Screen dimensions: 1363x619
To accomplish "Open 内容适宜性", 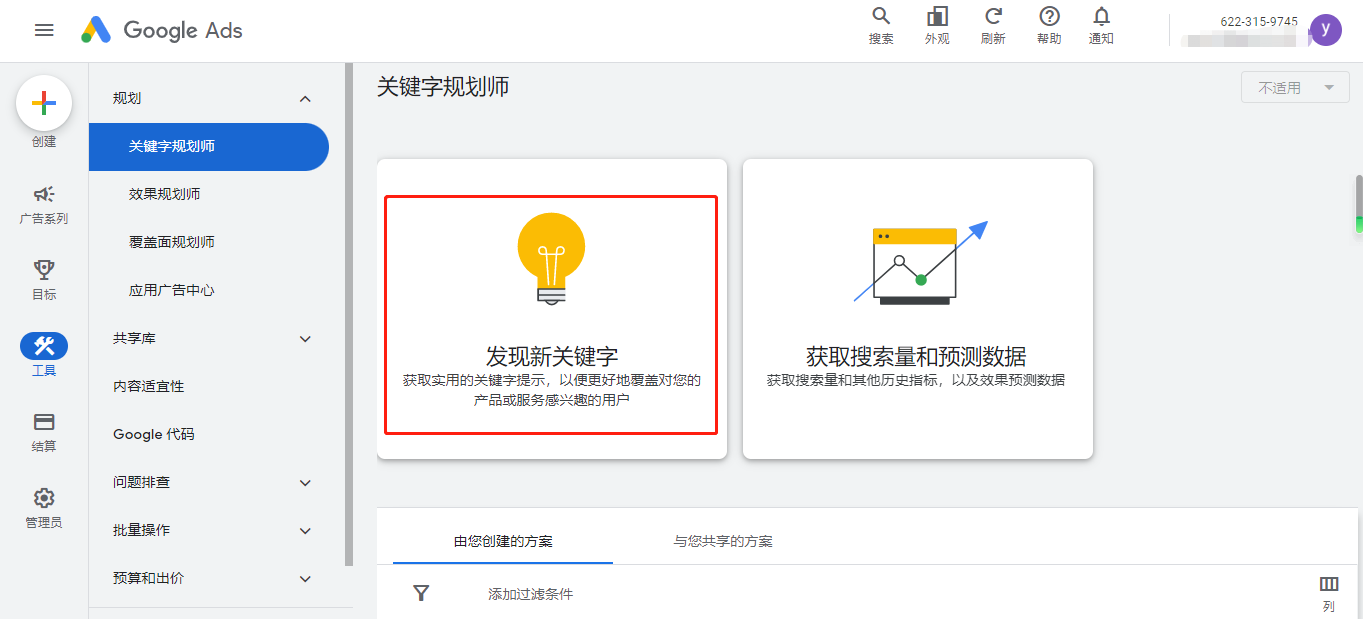I will [149, 386].
